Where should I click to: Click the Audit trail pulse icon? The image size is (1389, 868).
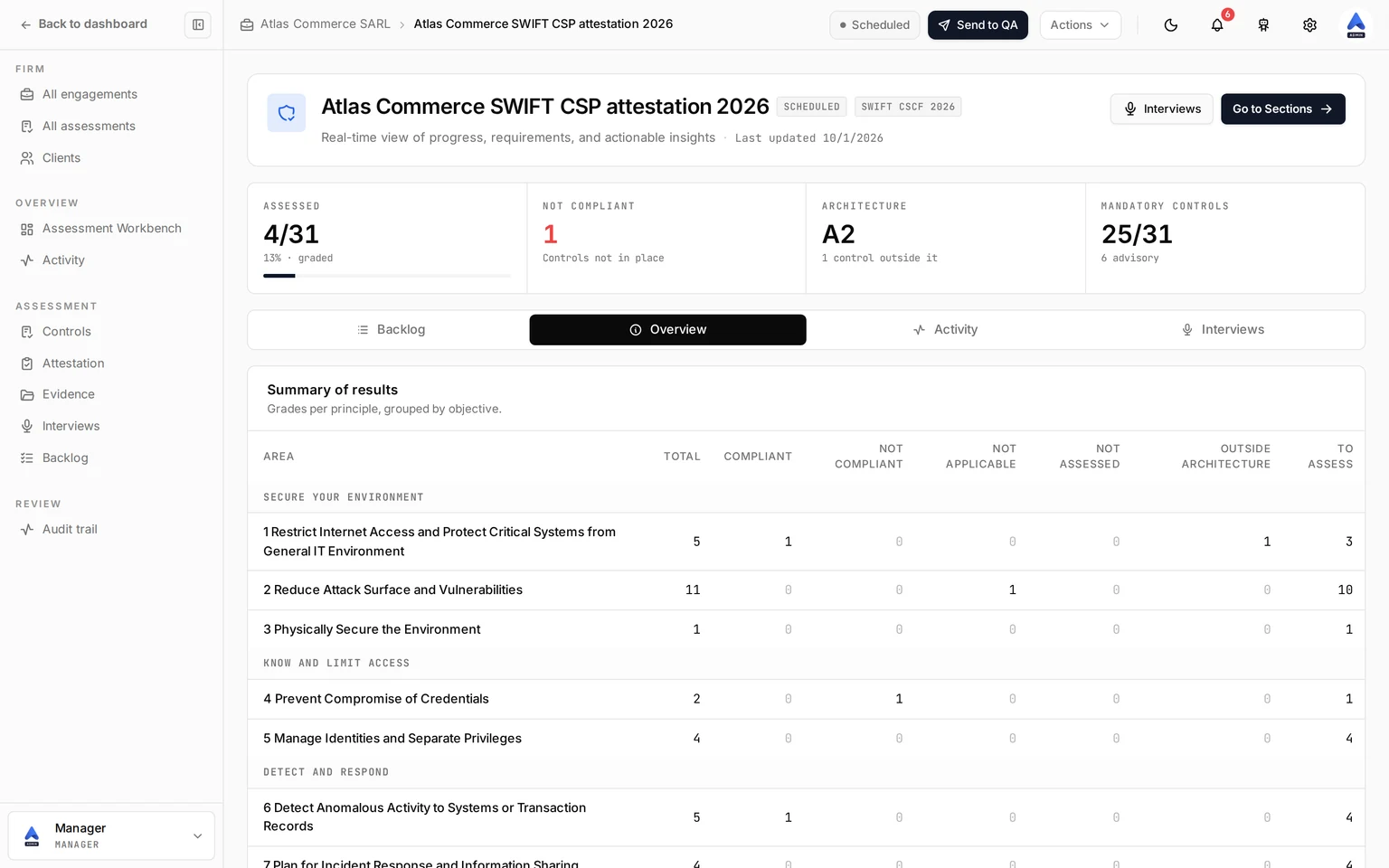27,530
